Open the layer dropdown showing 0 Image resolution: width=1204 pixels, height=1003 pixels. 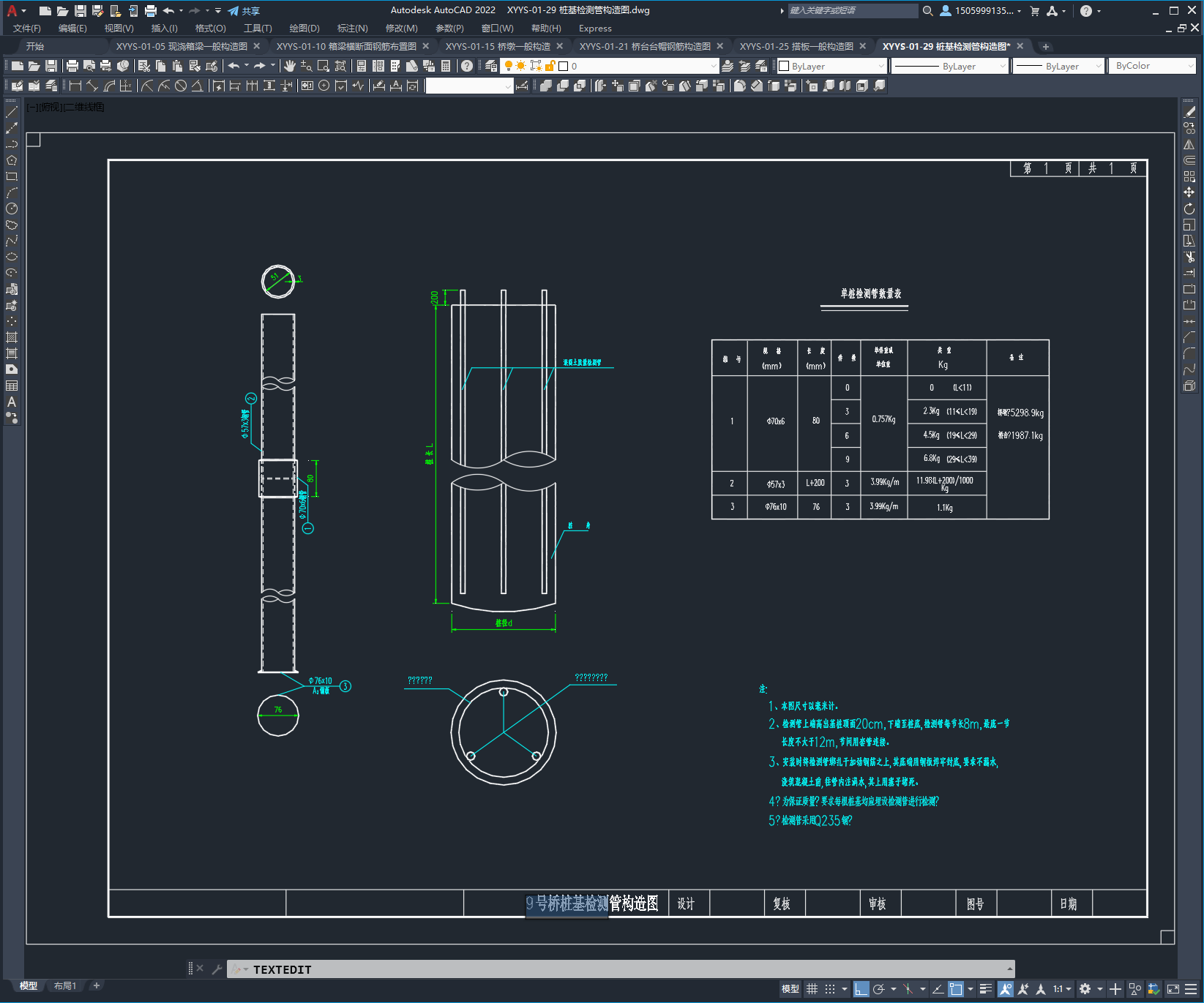[610, 66]
